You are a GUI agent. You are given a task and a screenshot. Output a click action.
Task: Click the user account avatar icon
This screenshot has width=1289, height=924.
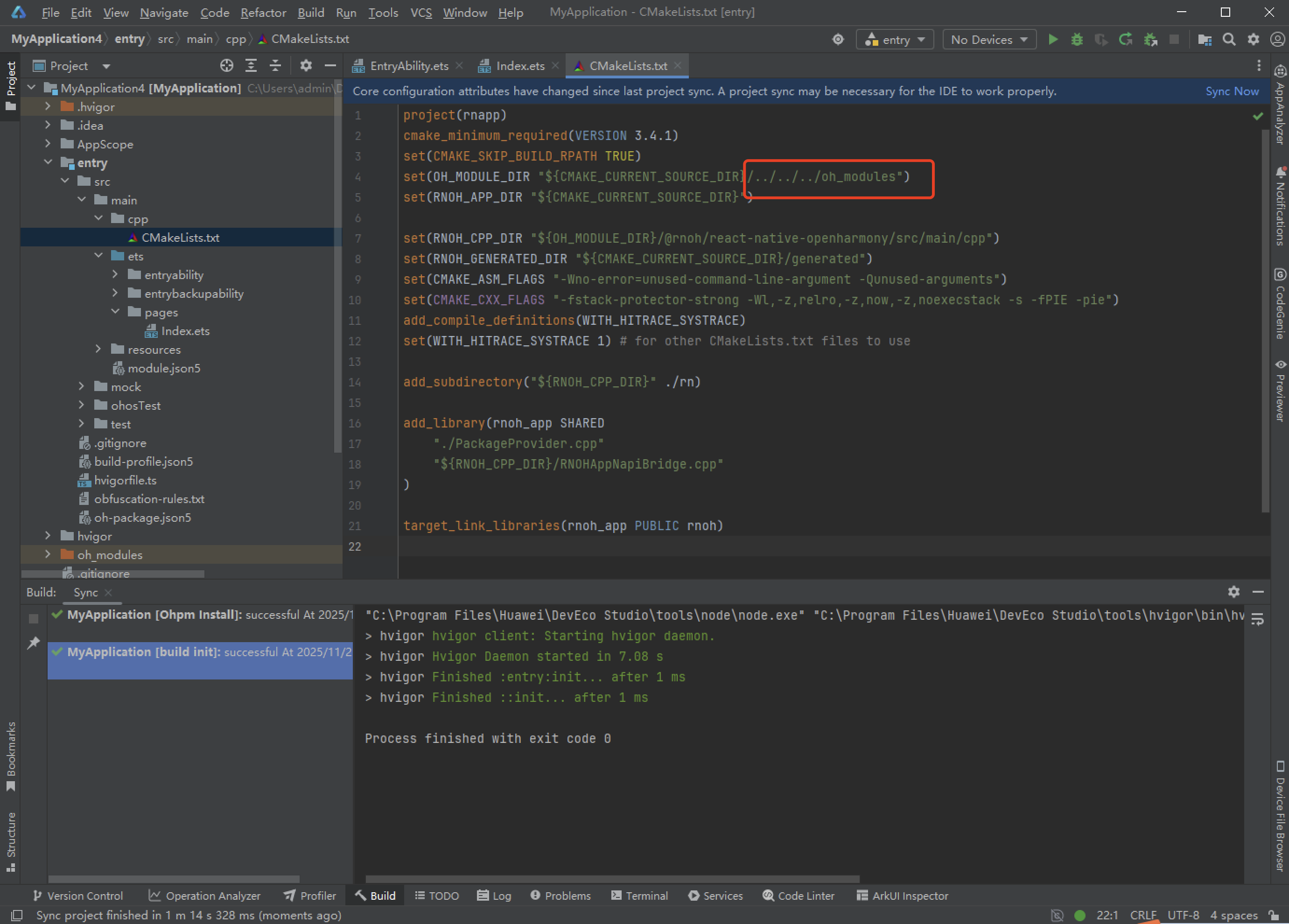coord(1277,39)
